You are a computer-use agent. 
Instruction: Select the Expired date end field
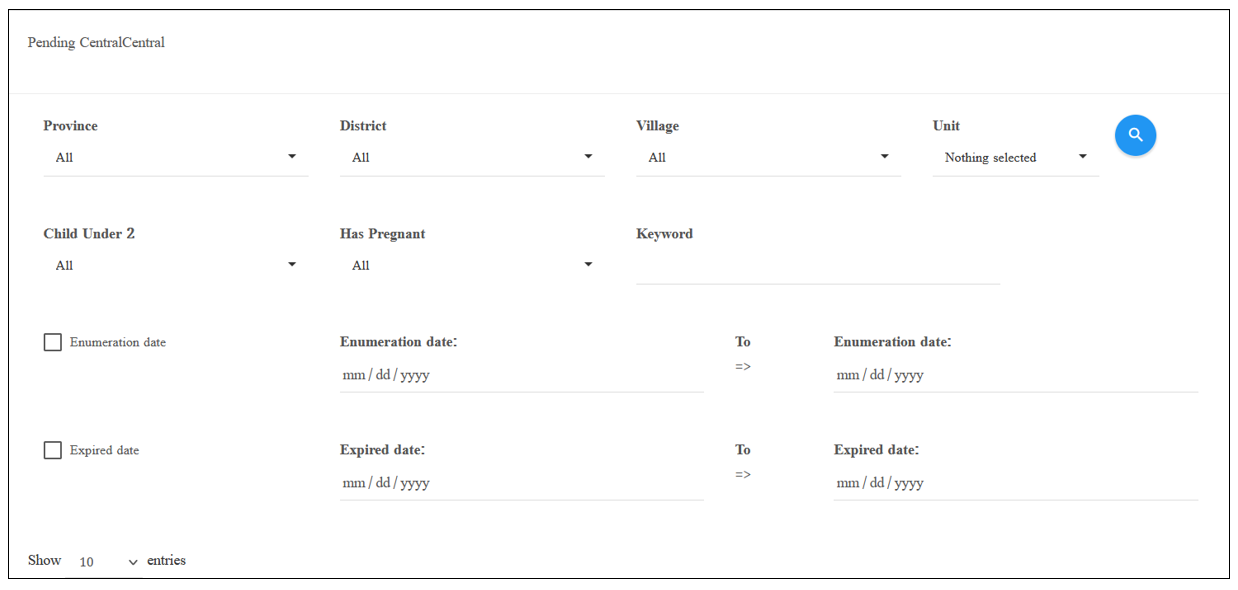[x=1016, y=483]
